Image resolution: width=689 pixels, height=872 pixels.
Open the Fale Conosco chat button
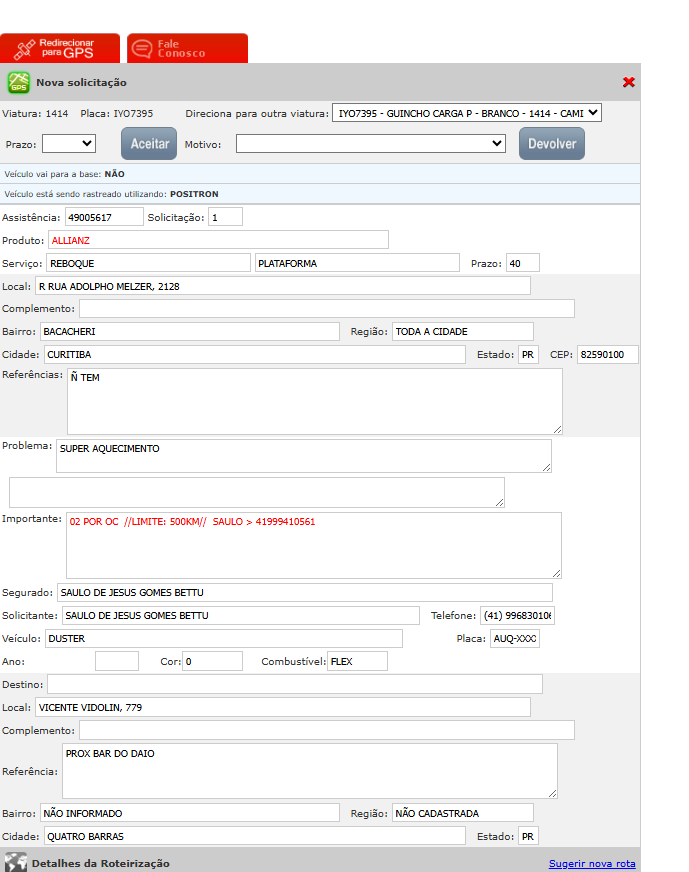(x=187, y=48)
